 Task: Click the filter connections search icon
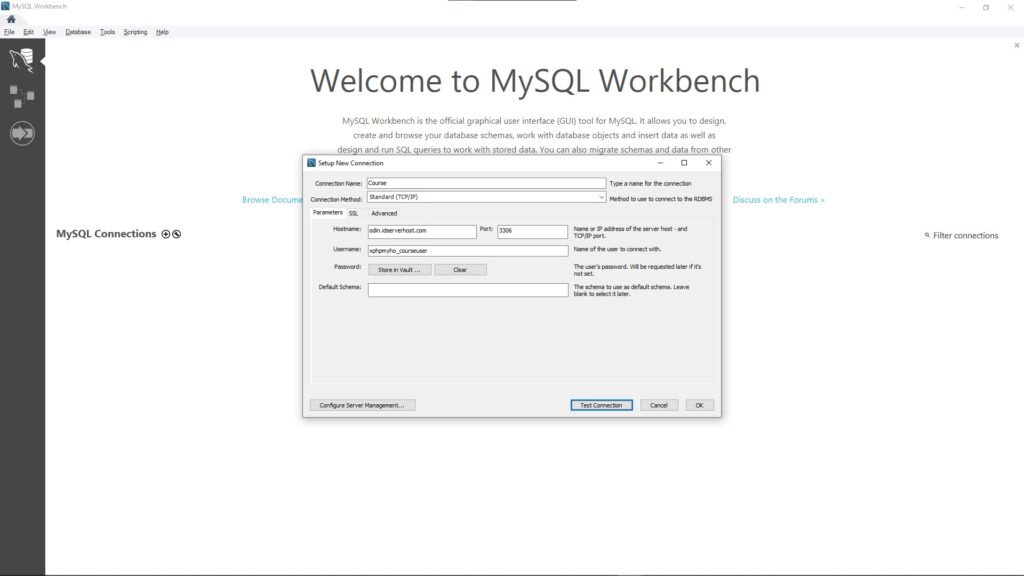coord(927,235)
